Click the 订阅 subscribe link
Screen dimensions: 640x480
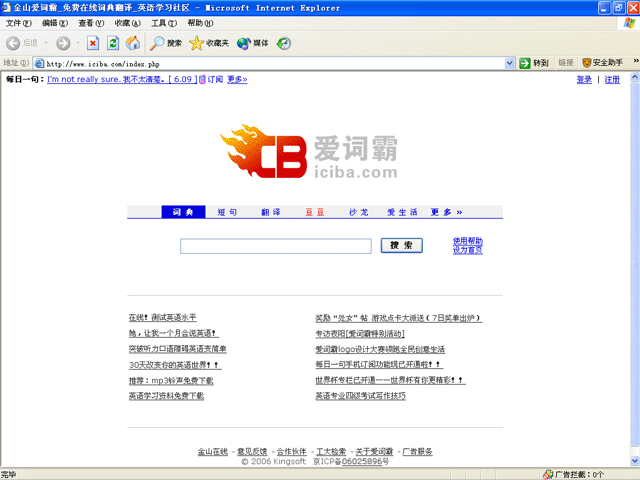coord(215,79)
